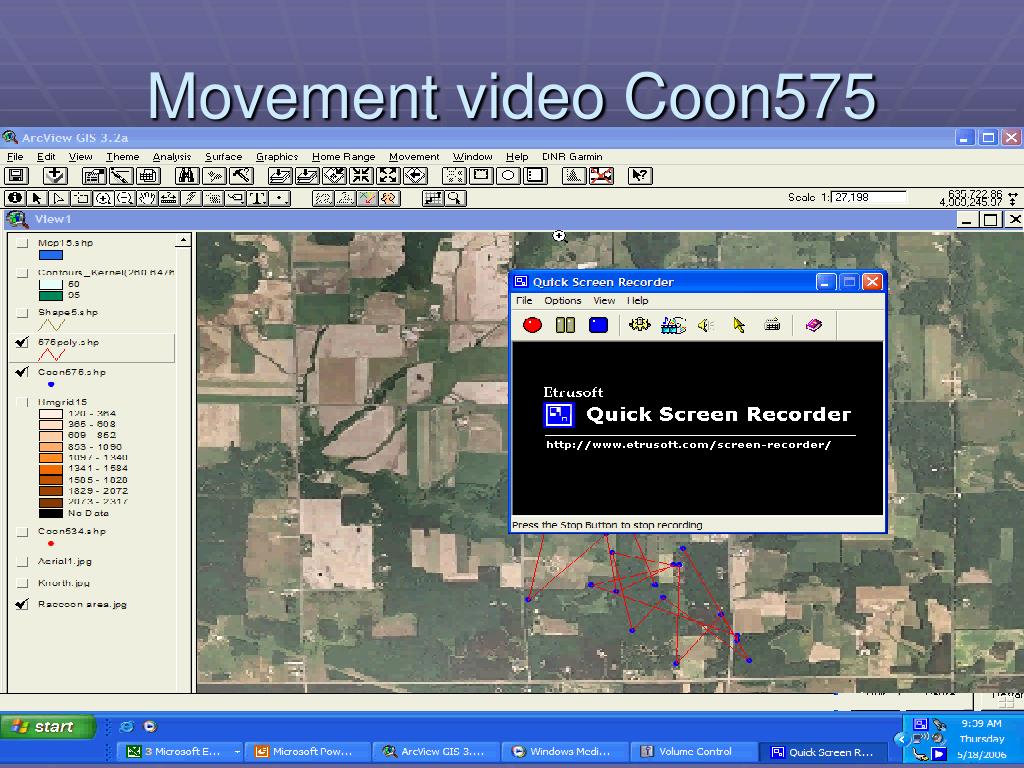Enable the Knorth.jpg theme checkbox
Screen dimensions: 1024x768
click(22, 583)
